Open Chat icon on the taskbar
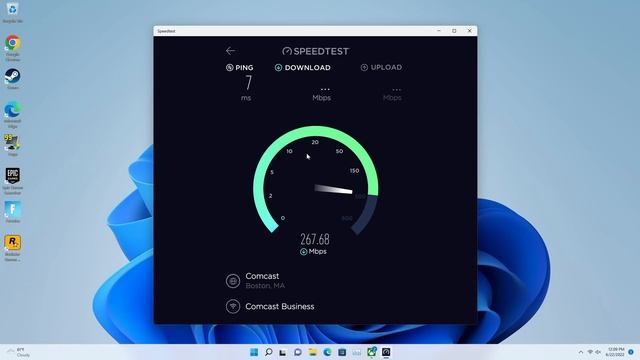The width and height of the screenshot is (640, 360). pos(298,352)
